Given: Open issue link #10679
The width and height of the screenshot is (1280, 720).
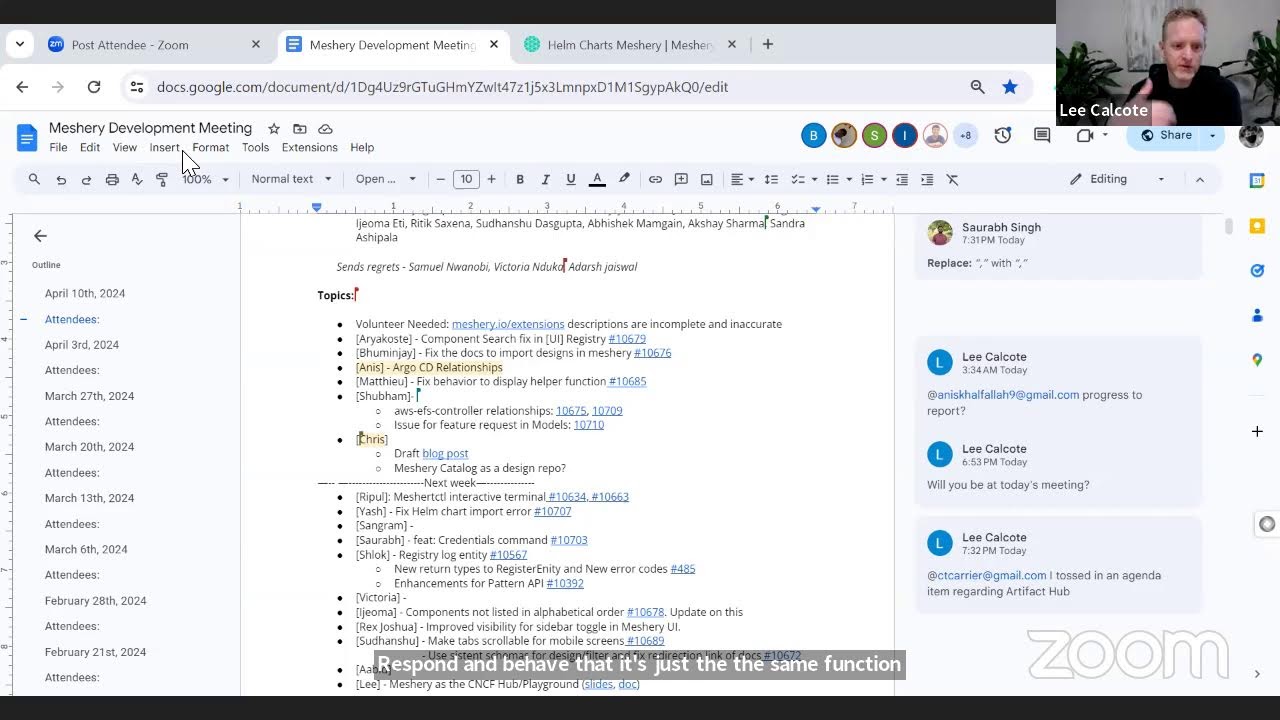Looking at the screenshot, I should pos(627,339).
